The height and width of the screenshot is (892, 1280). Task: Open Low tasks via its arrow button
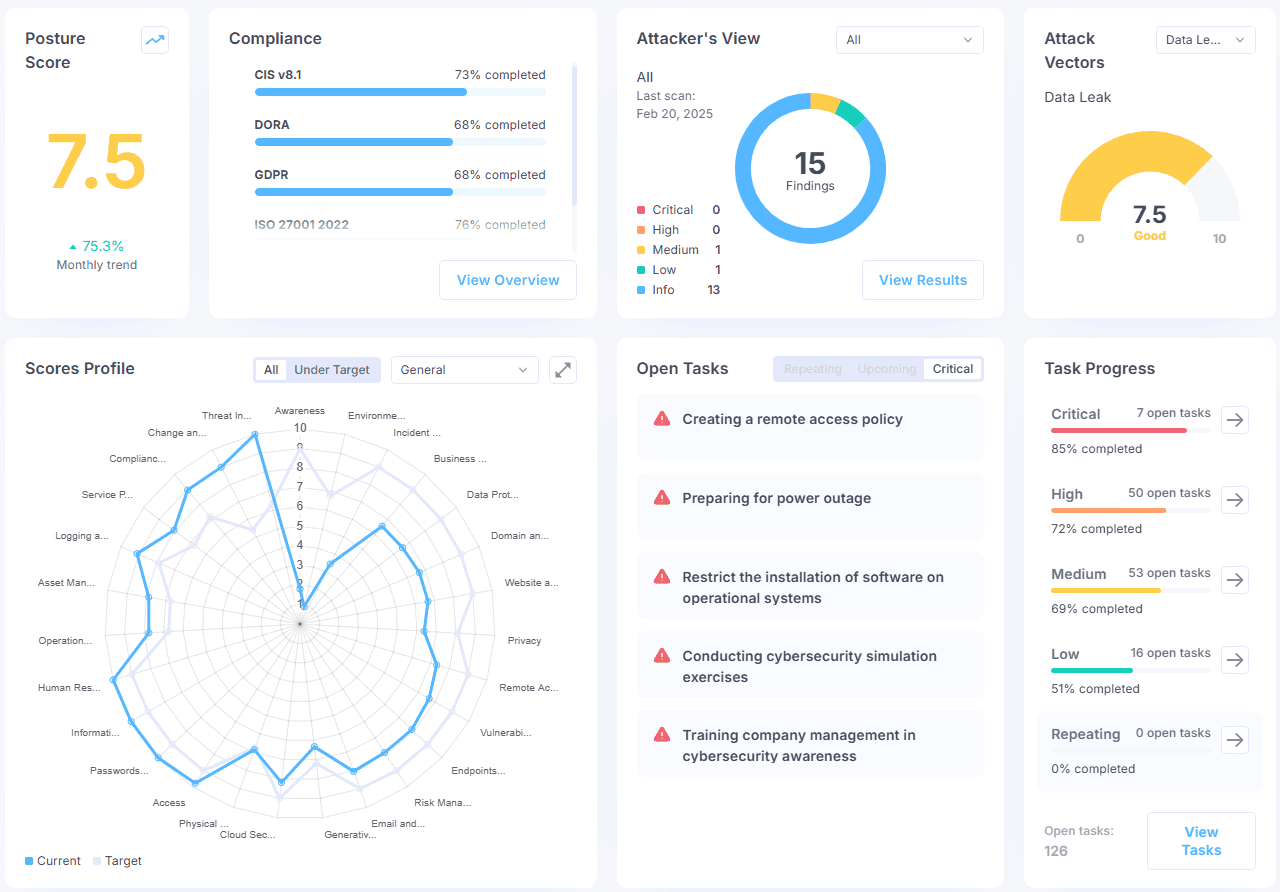pyautogui.click(x=1235, y=660)
